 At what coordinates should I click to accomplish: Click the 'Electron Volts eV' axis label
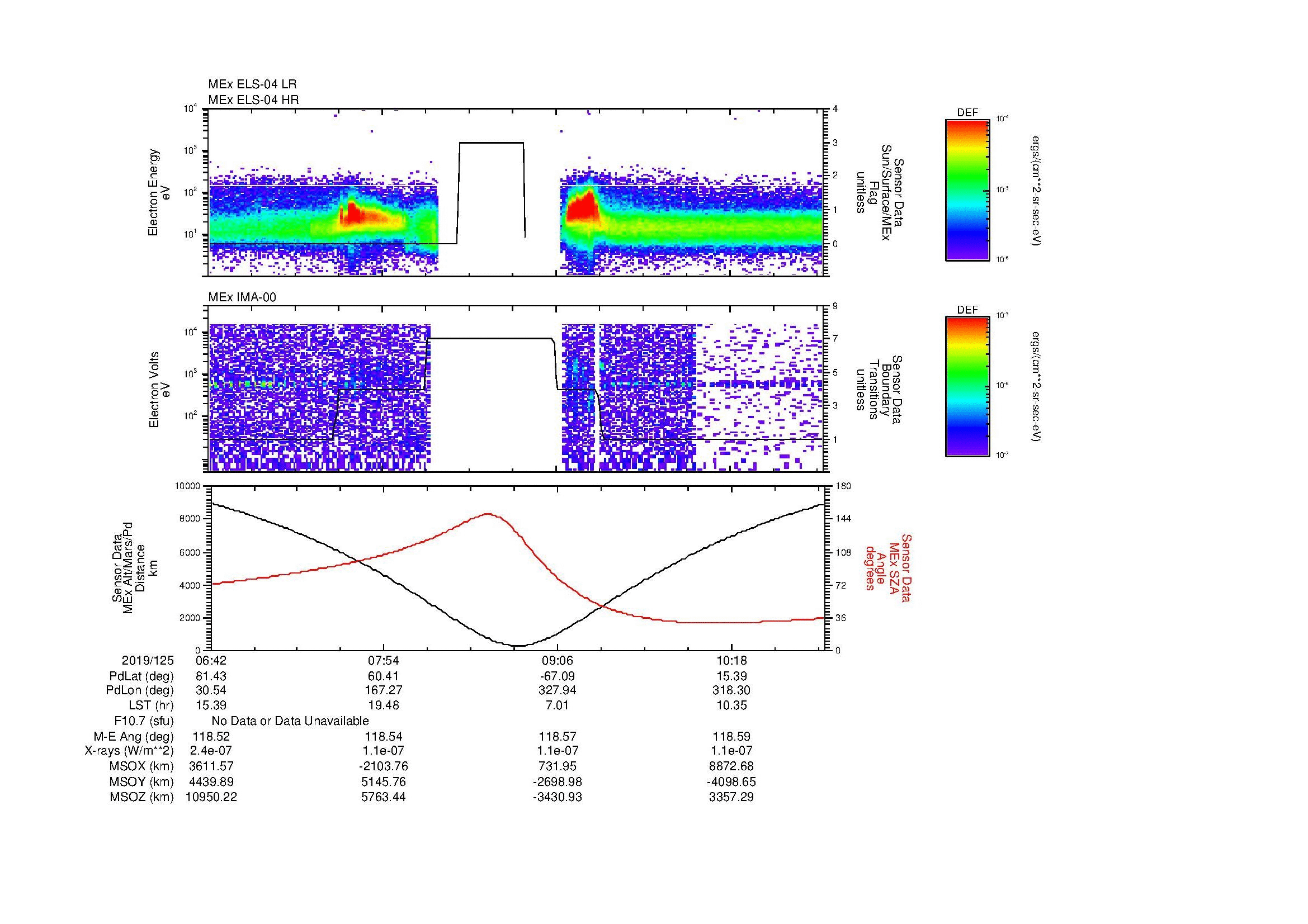[159, 390]
